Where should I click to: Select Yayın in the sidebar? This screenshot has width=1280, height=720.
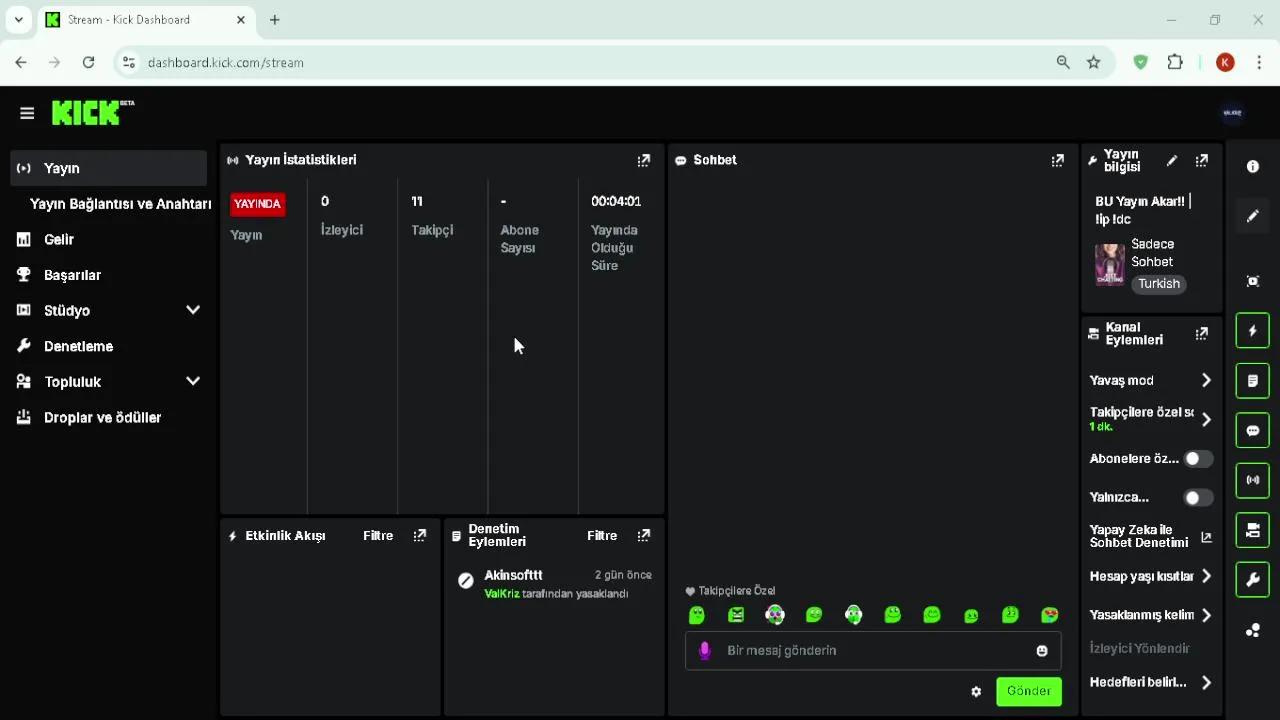[108, 168]
